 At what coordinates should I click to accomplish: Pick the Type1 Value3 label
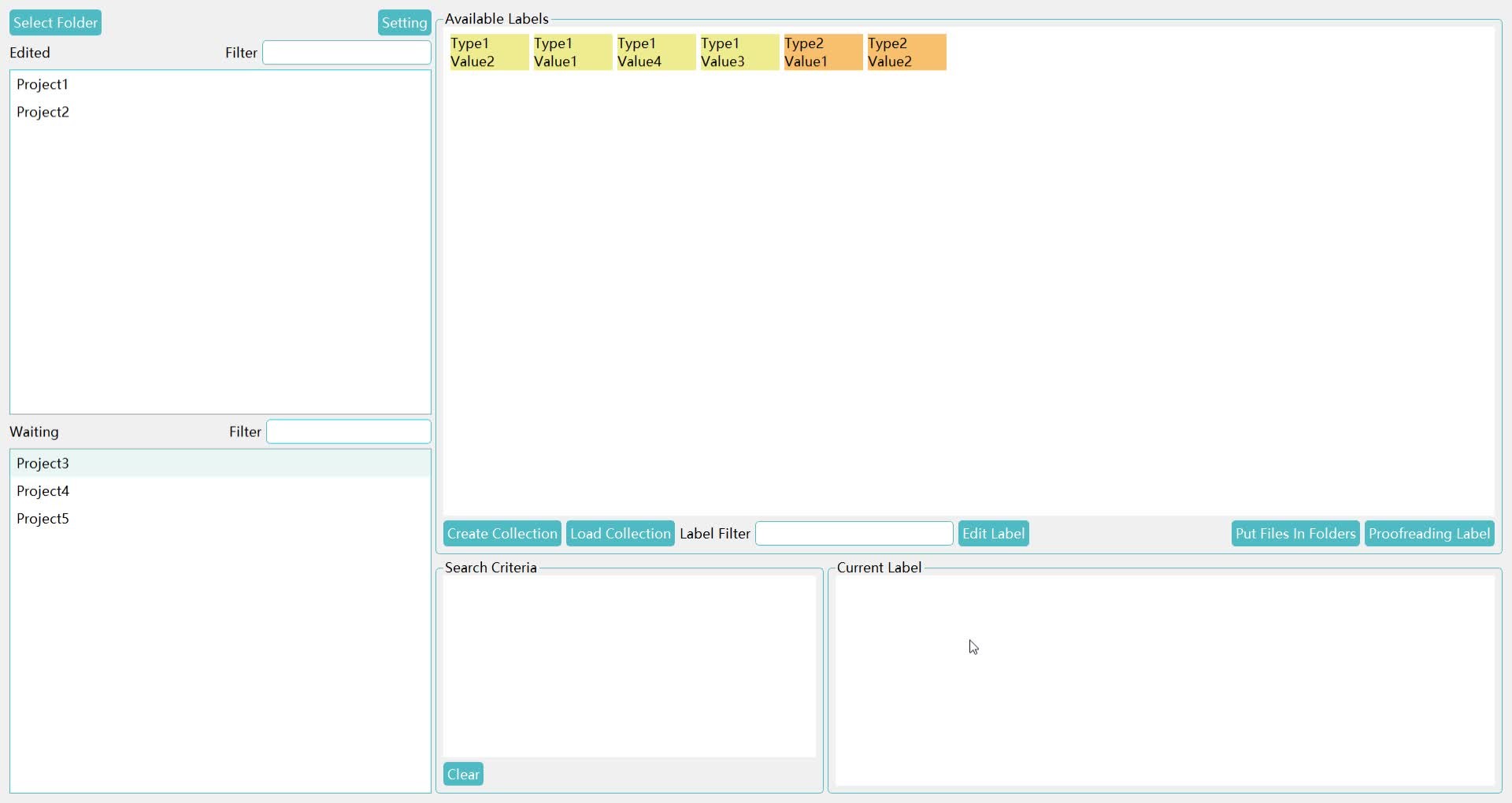click(x=739, y=52)
